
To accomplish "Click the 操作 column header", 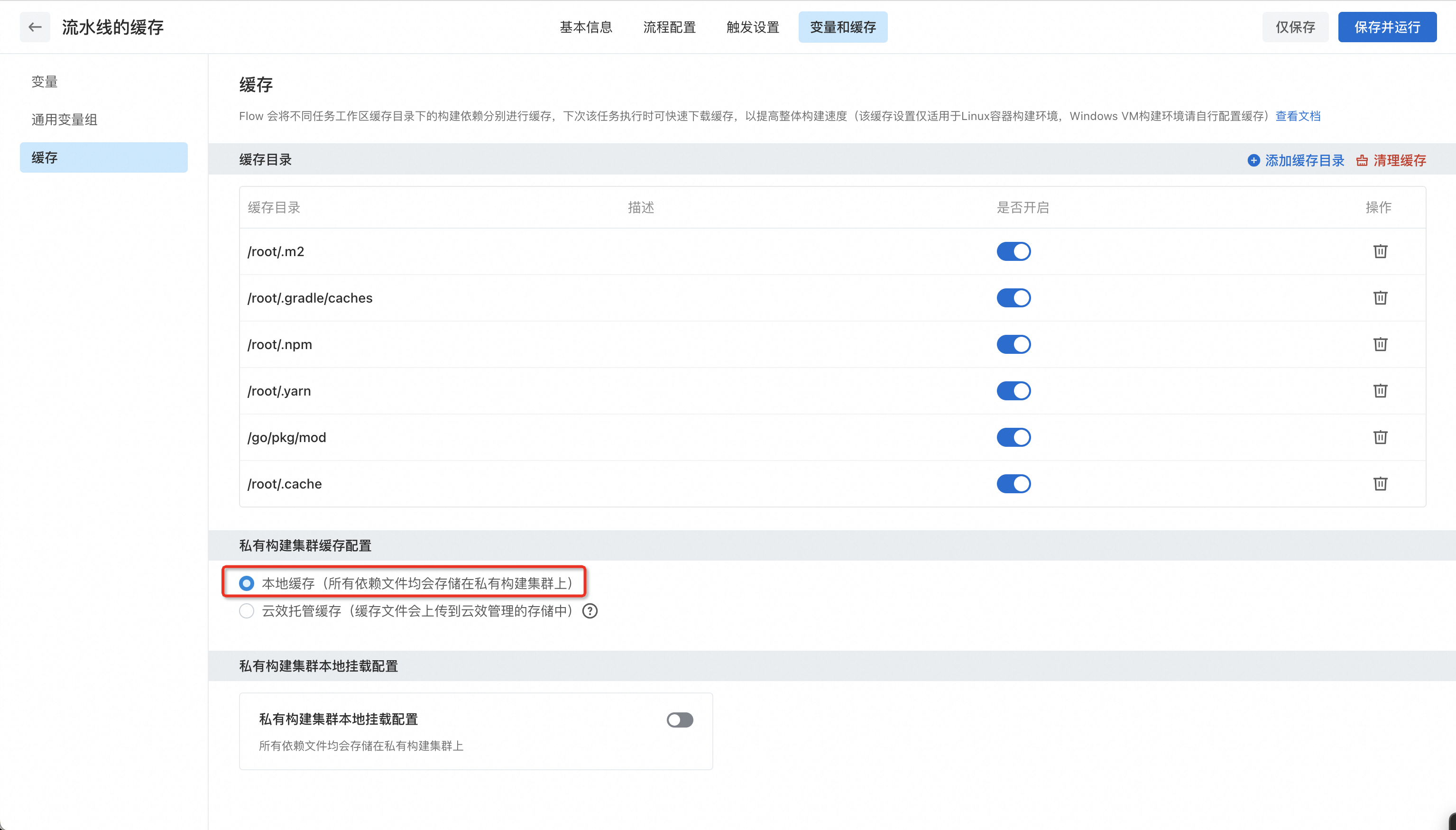I will tap(1379, 208).
